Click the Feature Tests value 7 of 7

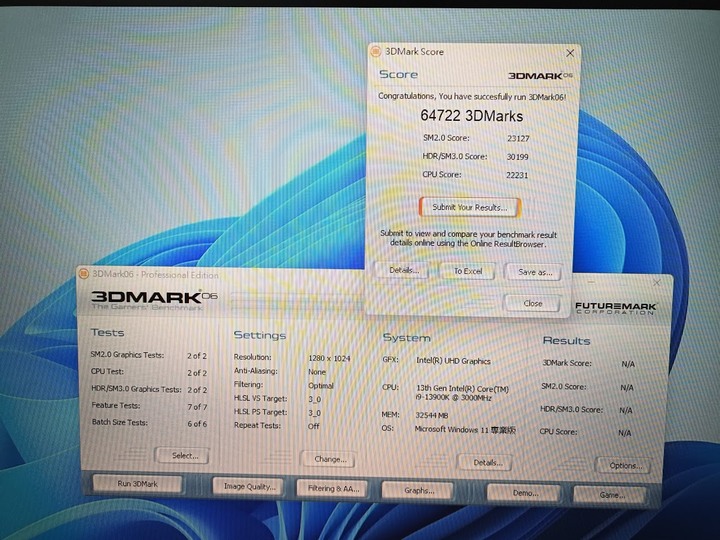coord(197,407)
